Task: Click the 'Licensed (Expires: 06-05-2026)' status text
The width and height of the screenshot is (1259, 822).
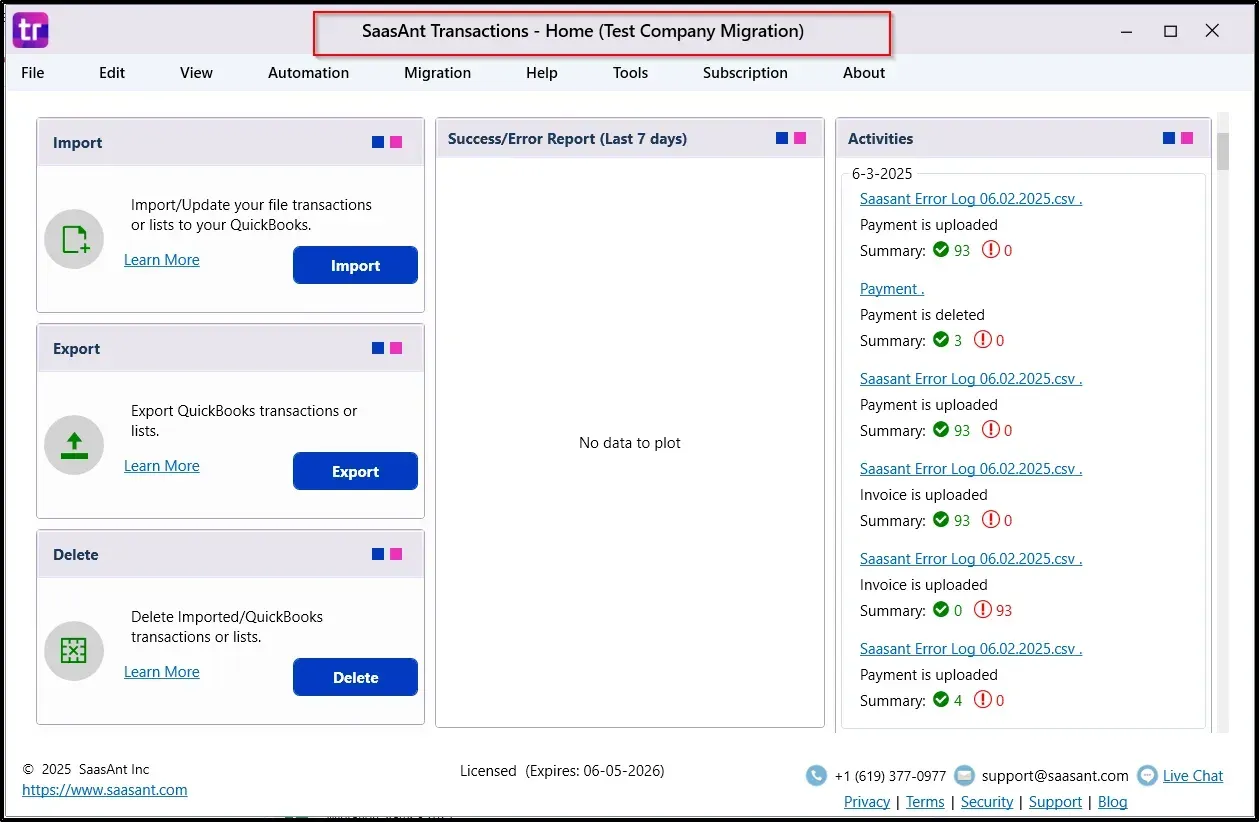Action: tap(562, 771)
